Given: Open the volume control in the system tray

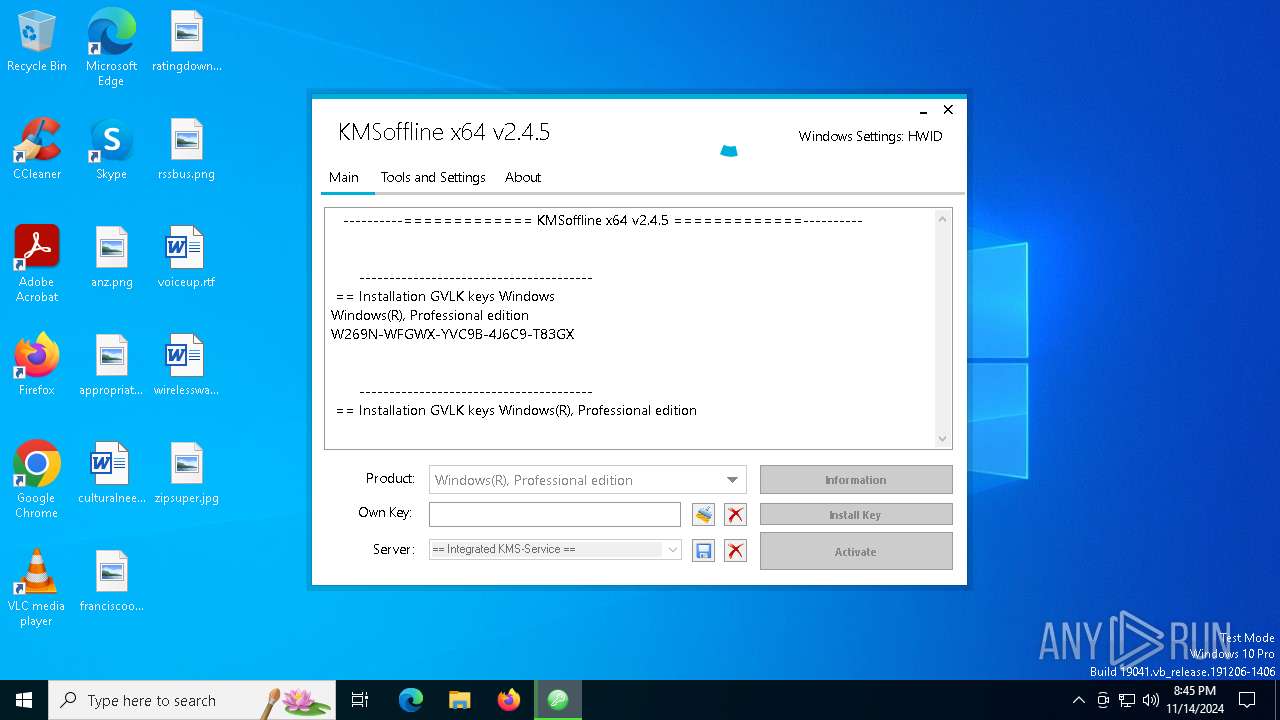Looking at the screenshot, I should [1151, 700].
